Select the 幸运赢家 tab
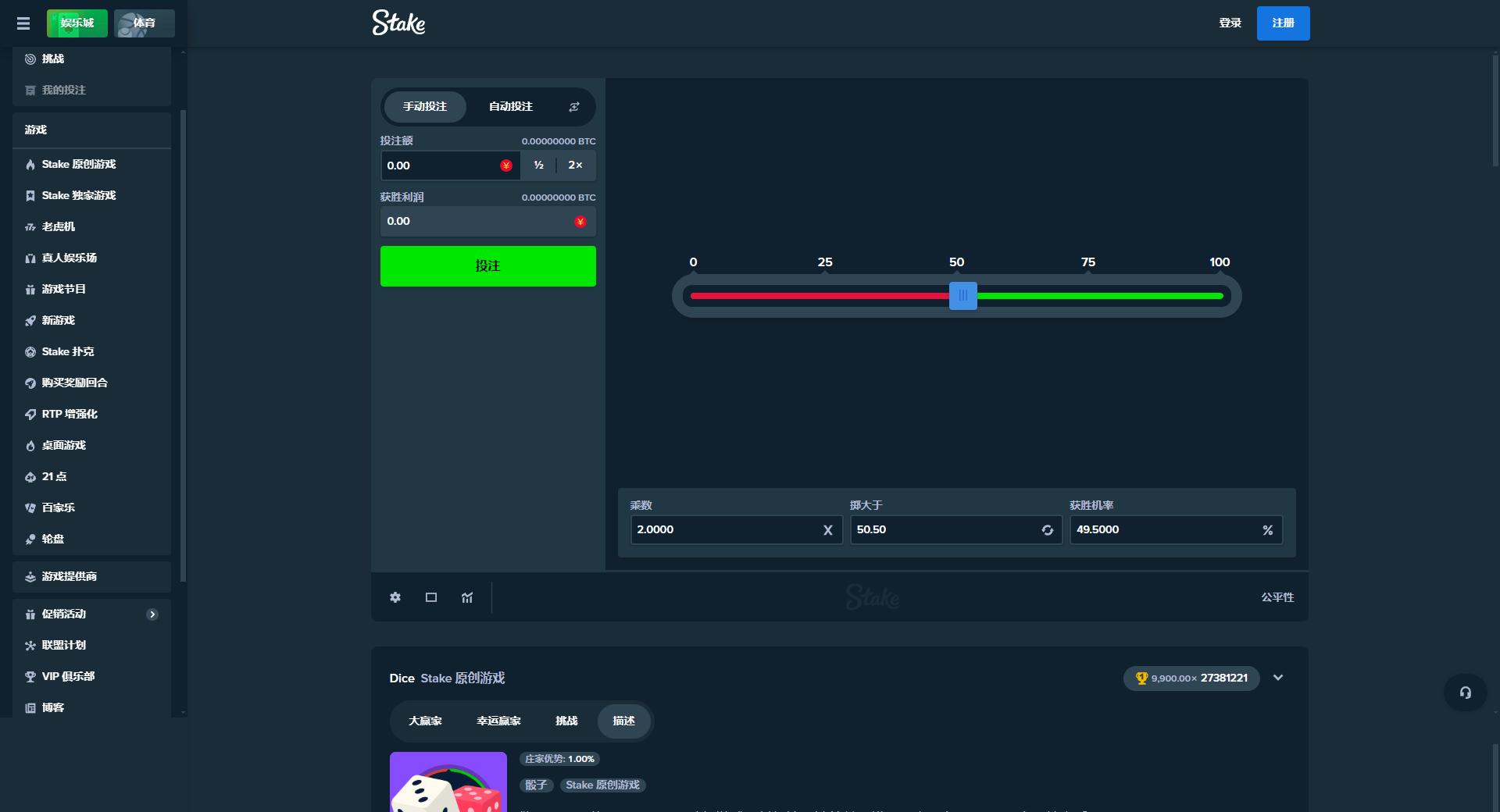Image resolution: width=1500 pixels, height=812 pixels. [498, 721]
